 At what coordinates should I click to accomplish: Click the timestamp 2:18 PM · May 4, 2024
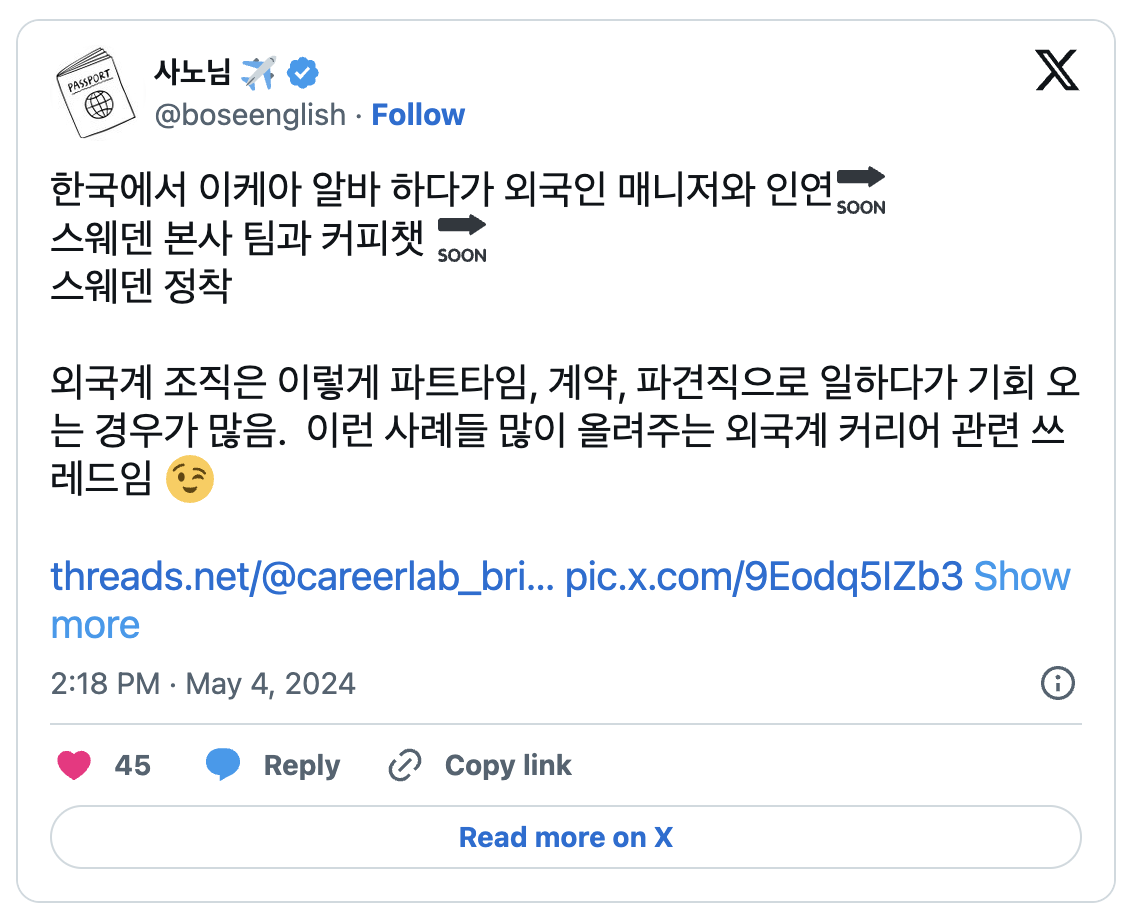pos(203,684)
